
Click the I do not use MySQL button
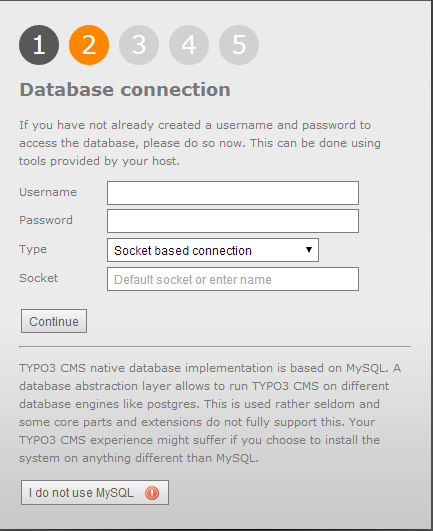95,492
